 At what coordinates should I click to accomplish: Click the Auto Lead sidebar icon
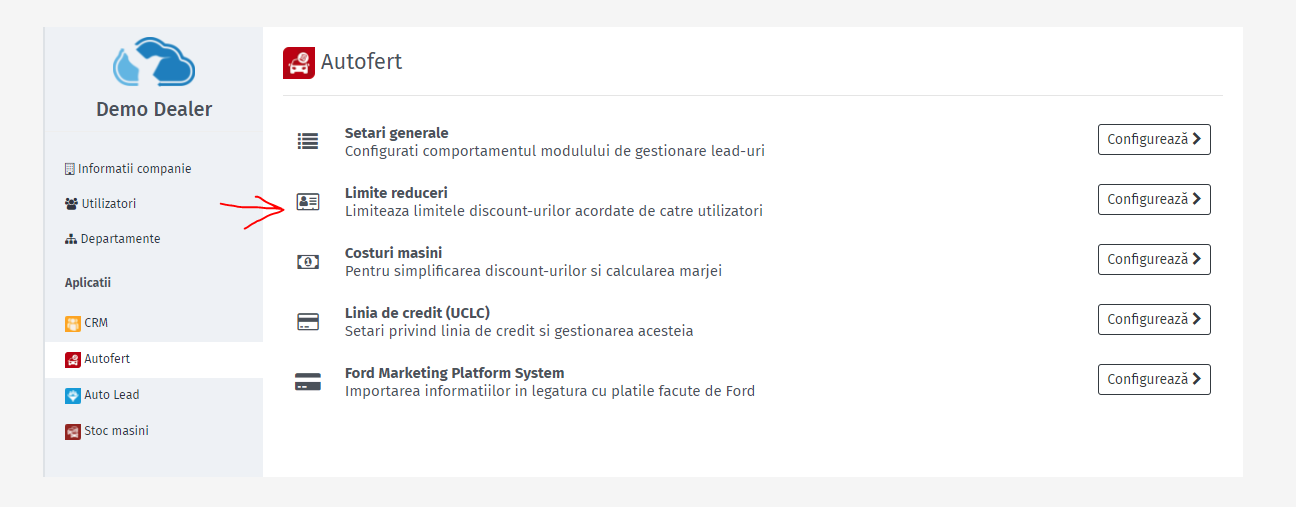tap(72, 395)
